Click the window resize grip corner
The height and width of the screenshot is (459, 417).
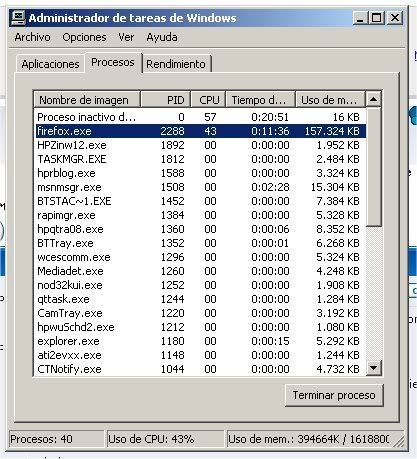click(x=399, y=441)
